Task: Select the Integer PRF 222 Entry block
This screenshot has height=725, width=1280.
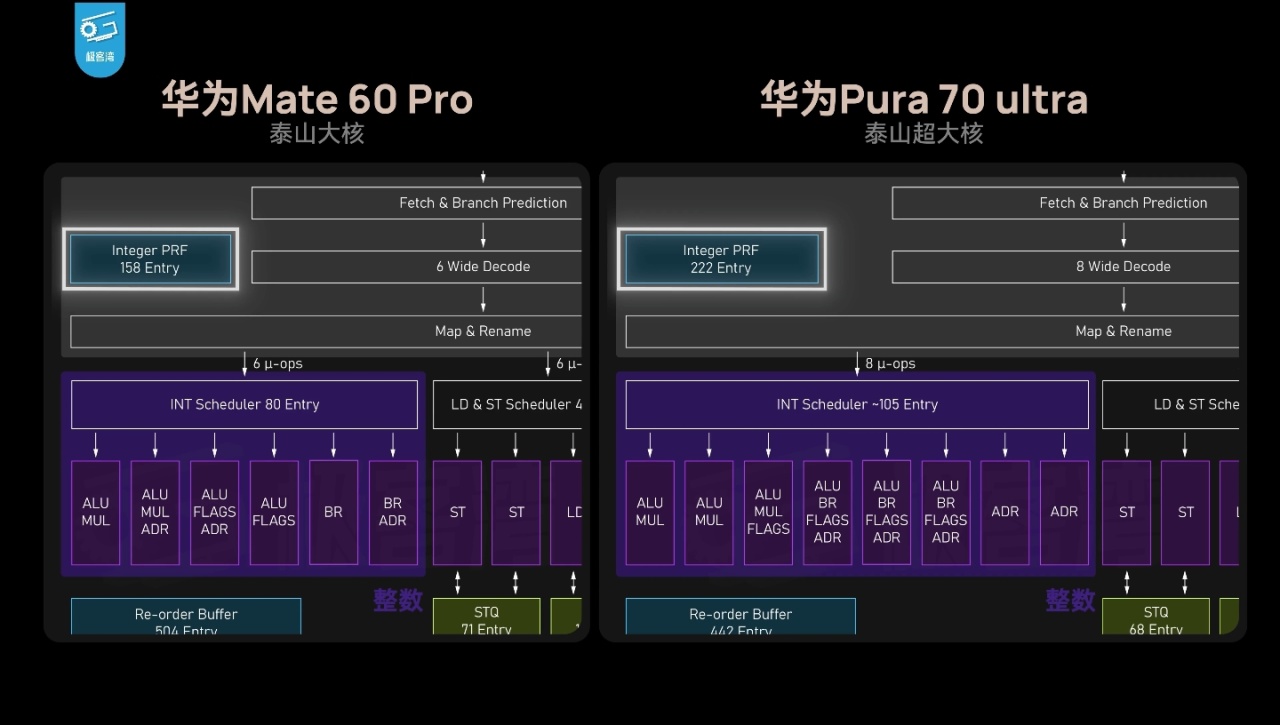Action: 721,259
